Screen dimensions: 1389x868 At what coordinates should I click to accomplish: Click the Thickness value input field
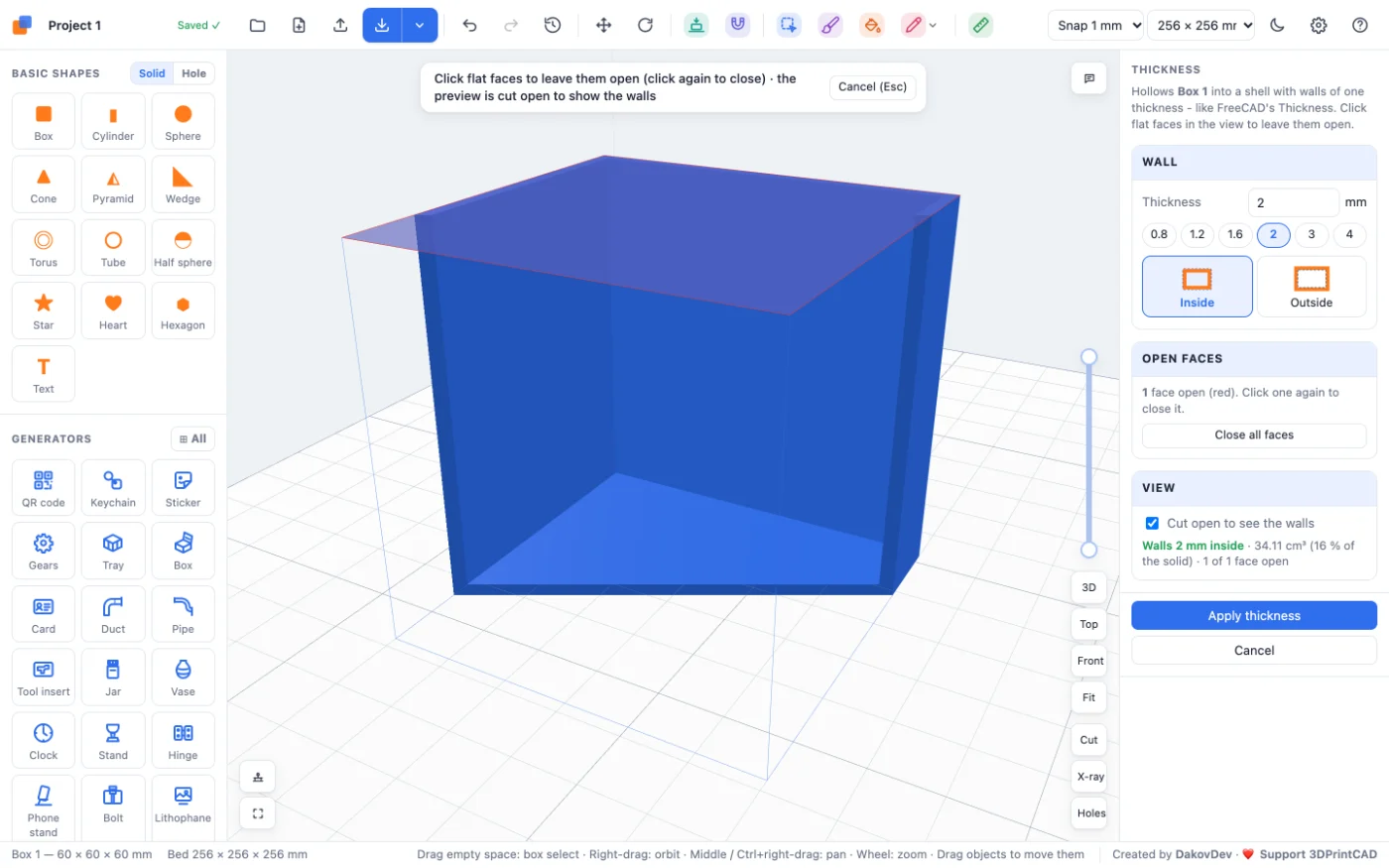click(1293, 202)
